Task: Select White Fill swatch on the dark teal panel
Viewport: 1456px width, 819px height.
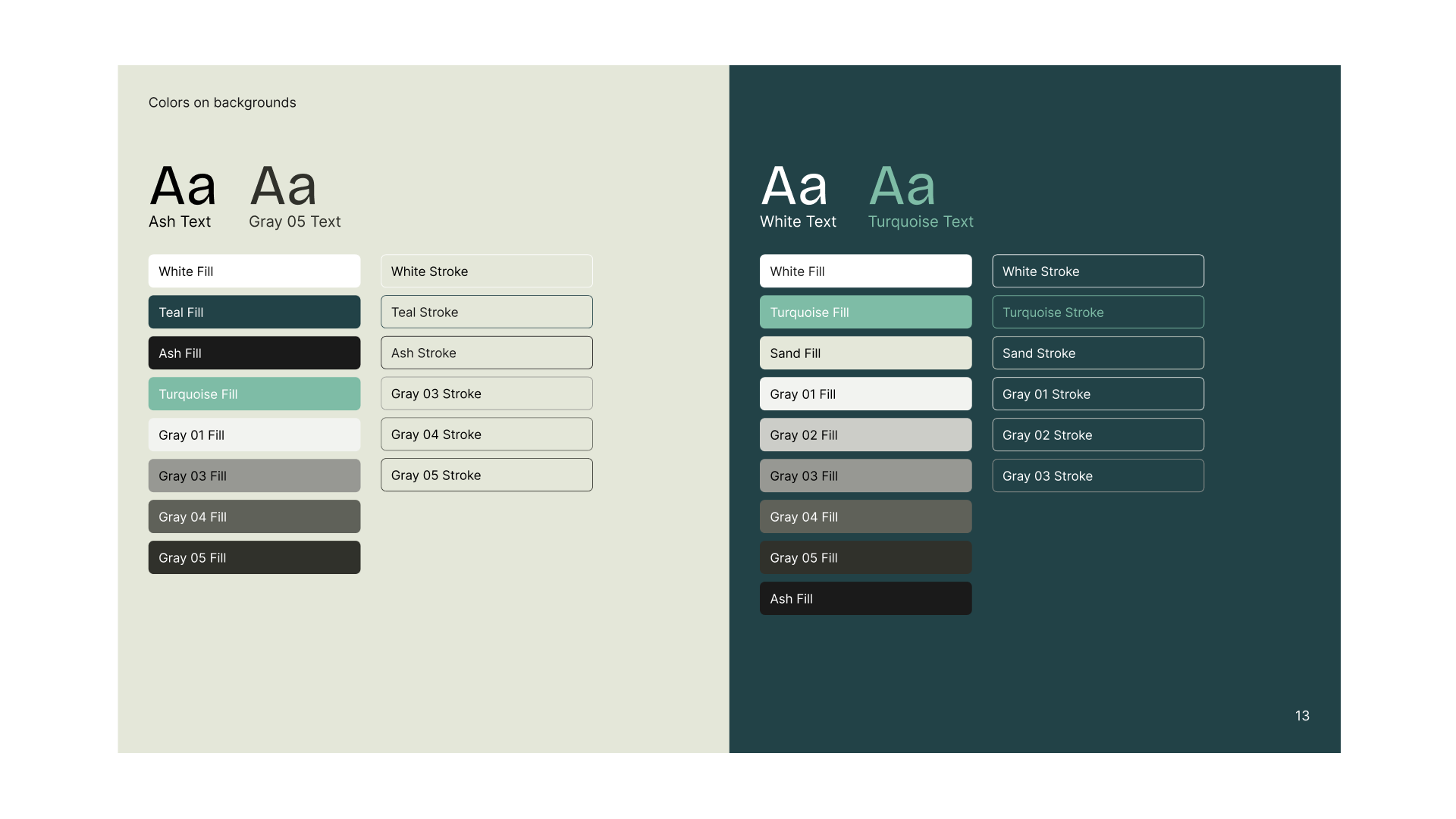Action: click(x=865, y=271)
